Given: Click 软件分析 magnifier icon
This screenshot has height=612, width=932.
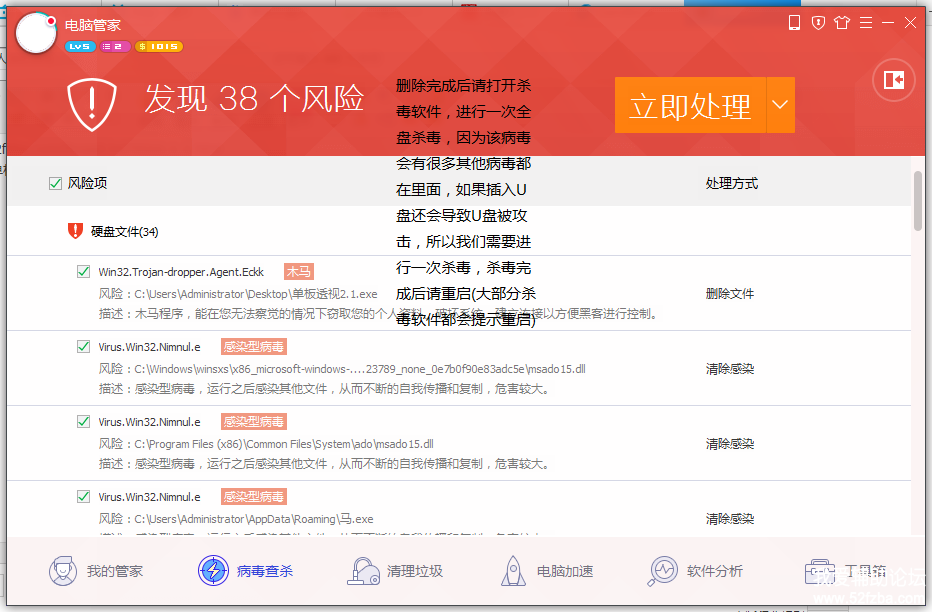Looking at the screenshot, I should (662, 571).
